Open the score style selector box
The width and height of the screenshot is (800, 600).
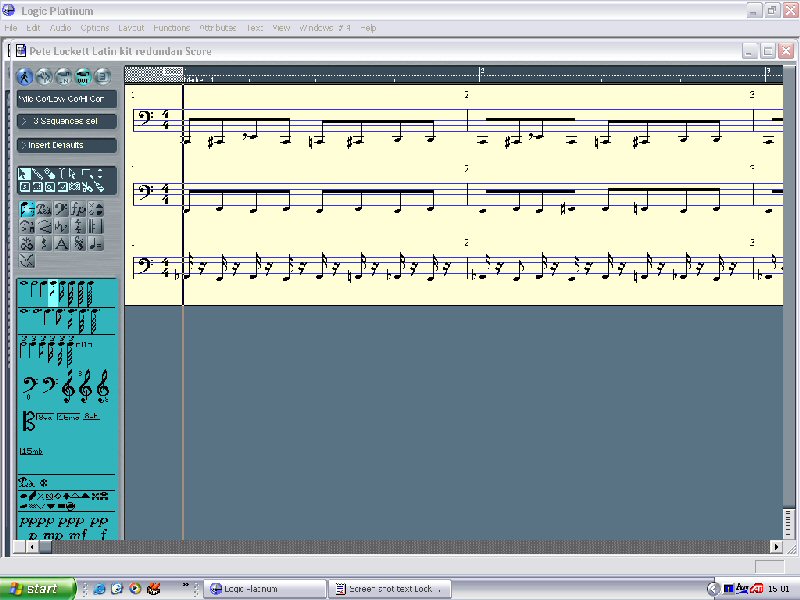[x=66, y=99]
